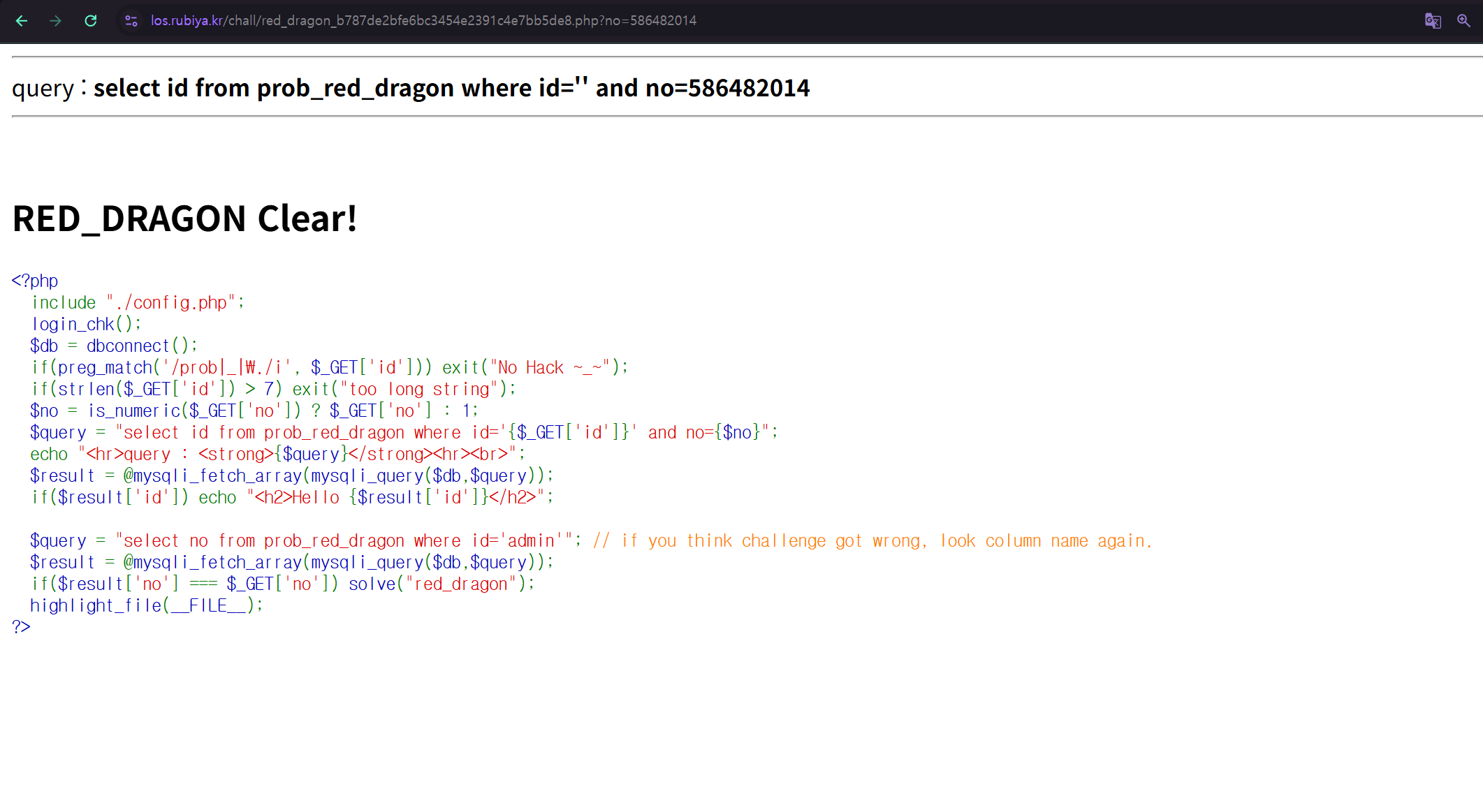Click the los.rubiya.kr domain text
Image resolution: width=1483 pixels, height=812 pixels.
[187, 21]
